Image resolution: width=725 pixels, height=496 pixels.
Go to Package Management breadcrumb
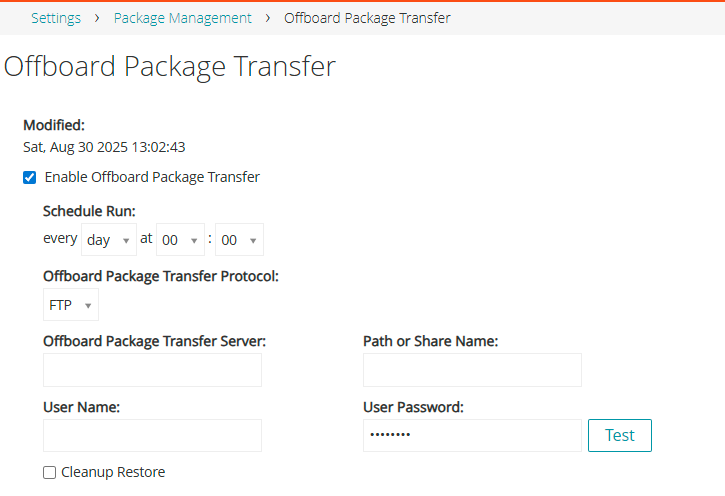pyautogui.click(x=183, y=18)
